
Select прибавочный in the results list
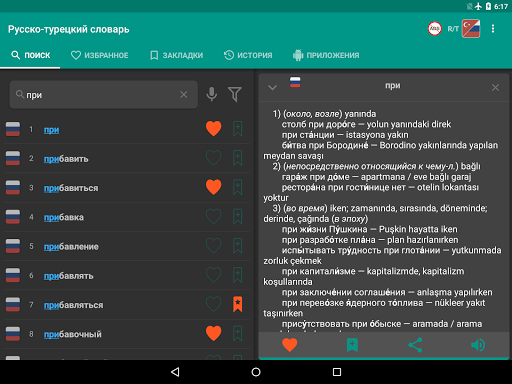click(x=73, y=334)
